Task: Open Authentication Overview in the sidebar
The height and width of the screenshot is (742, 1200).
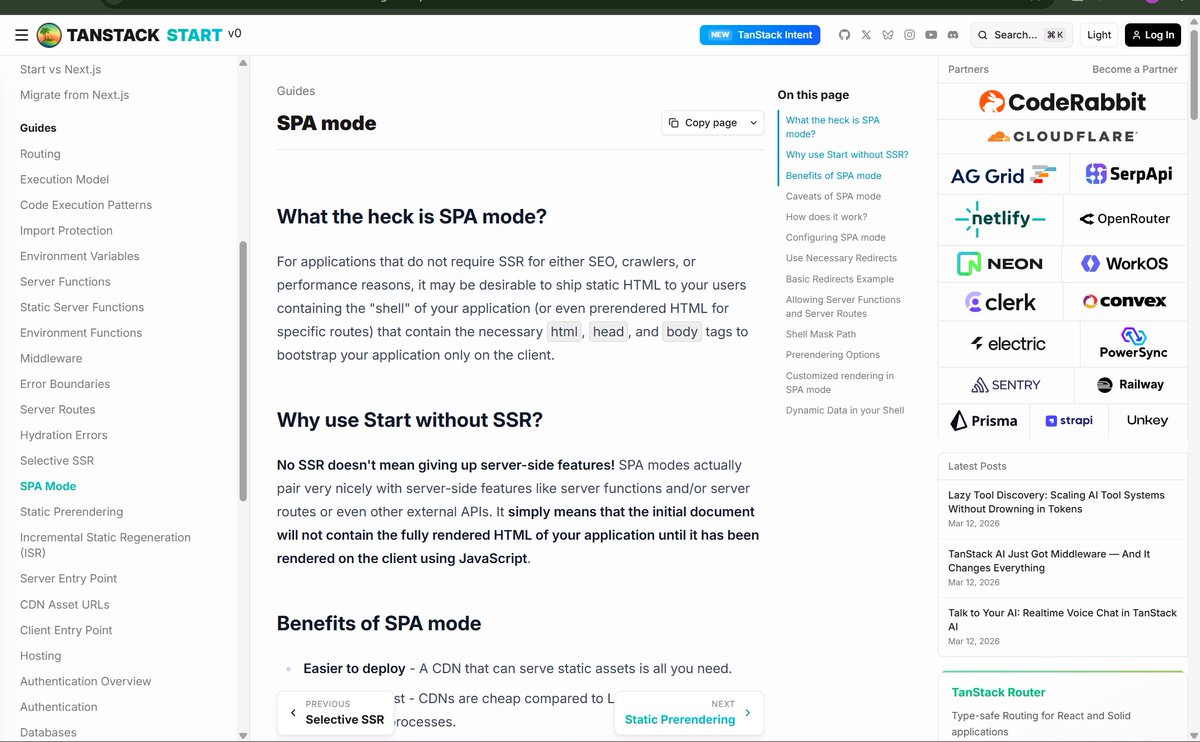Action: (86, 682)
